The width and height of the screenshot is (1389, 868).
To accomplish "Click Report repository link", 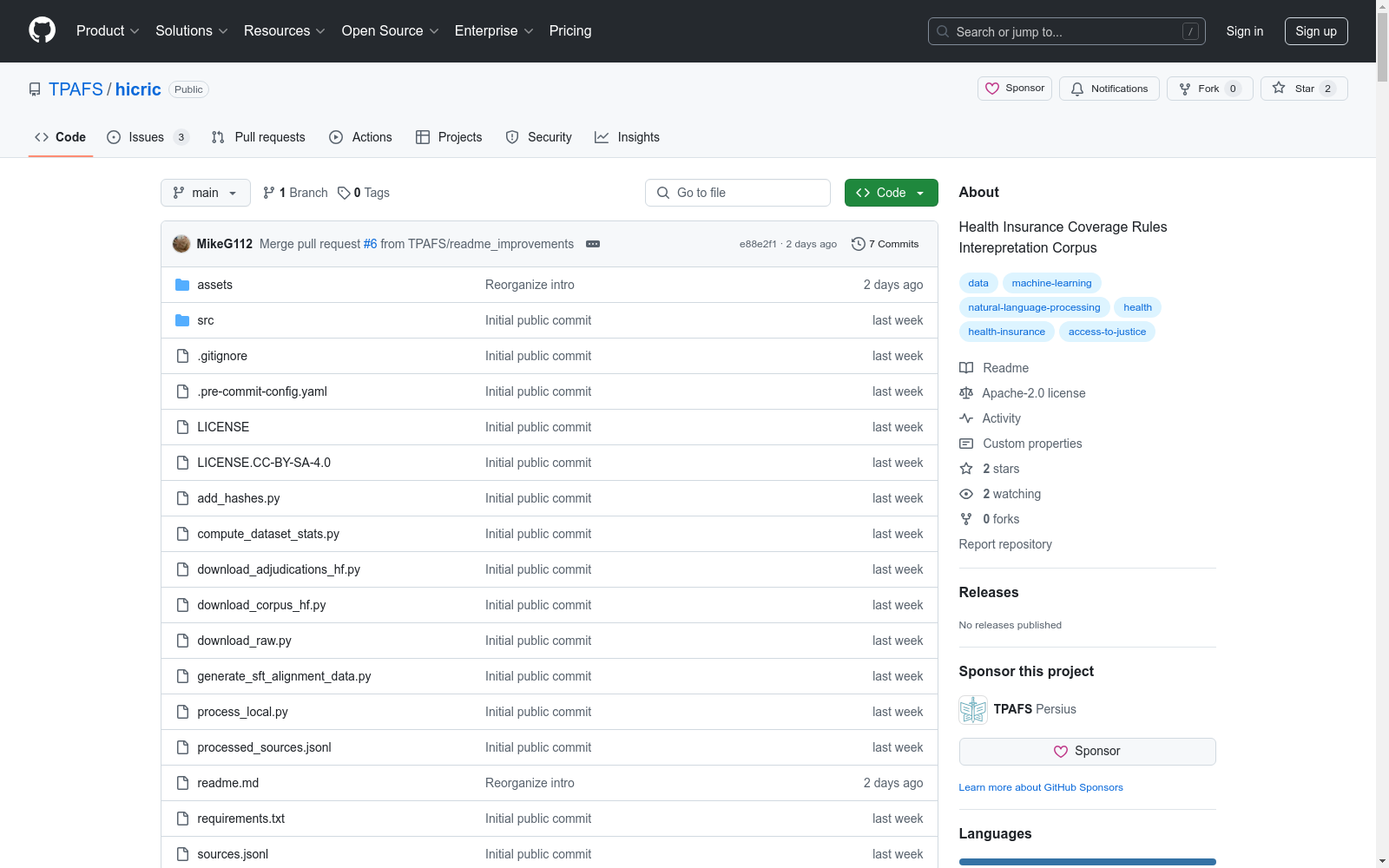I will [x=1005, y=544].
